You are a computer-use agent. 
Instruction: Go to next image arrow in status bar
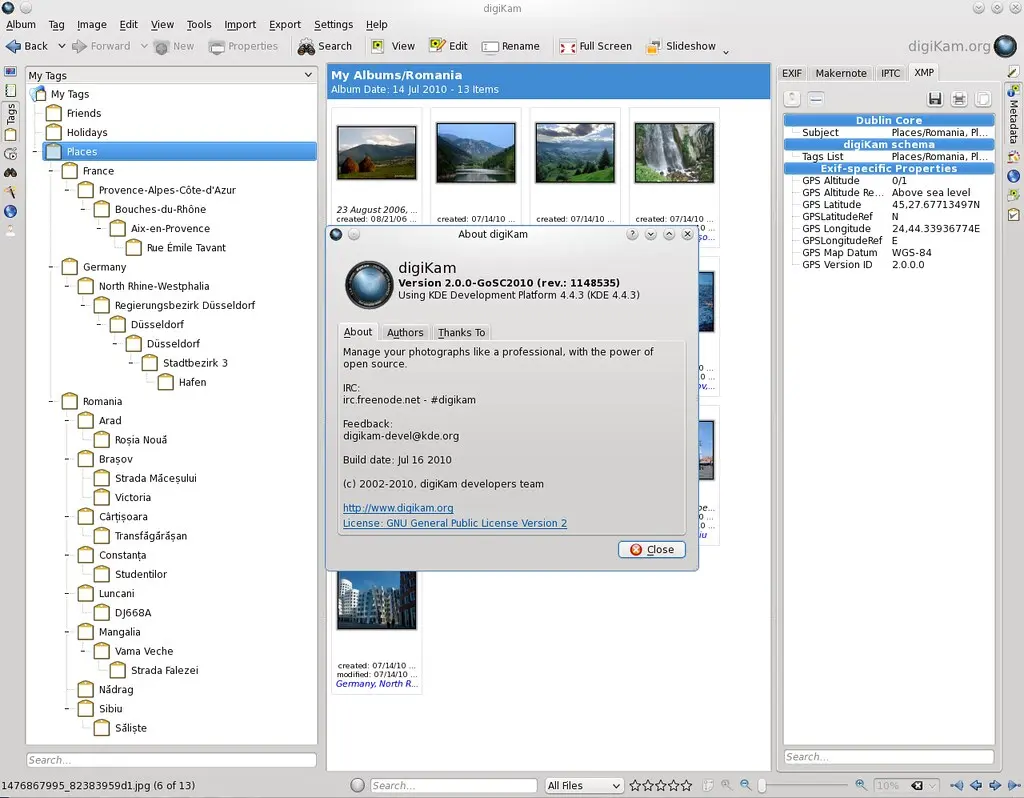click(x=995, y=785)
